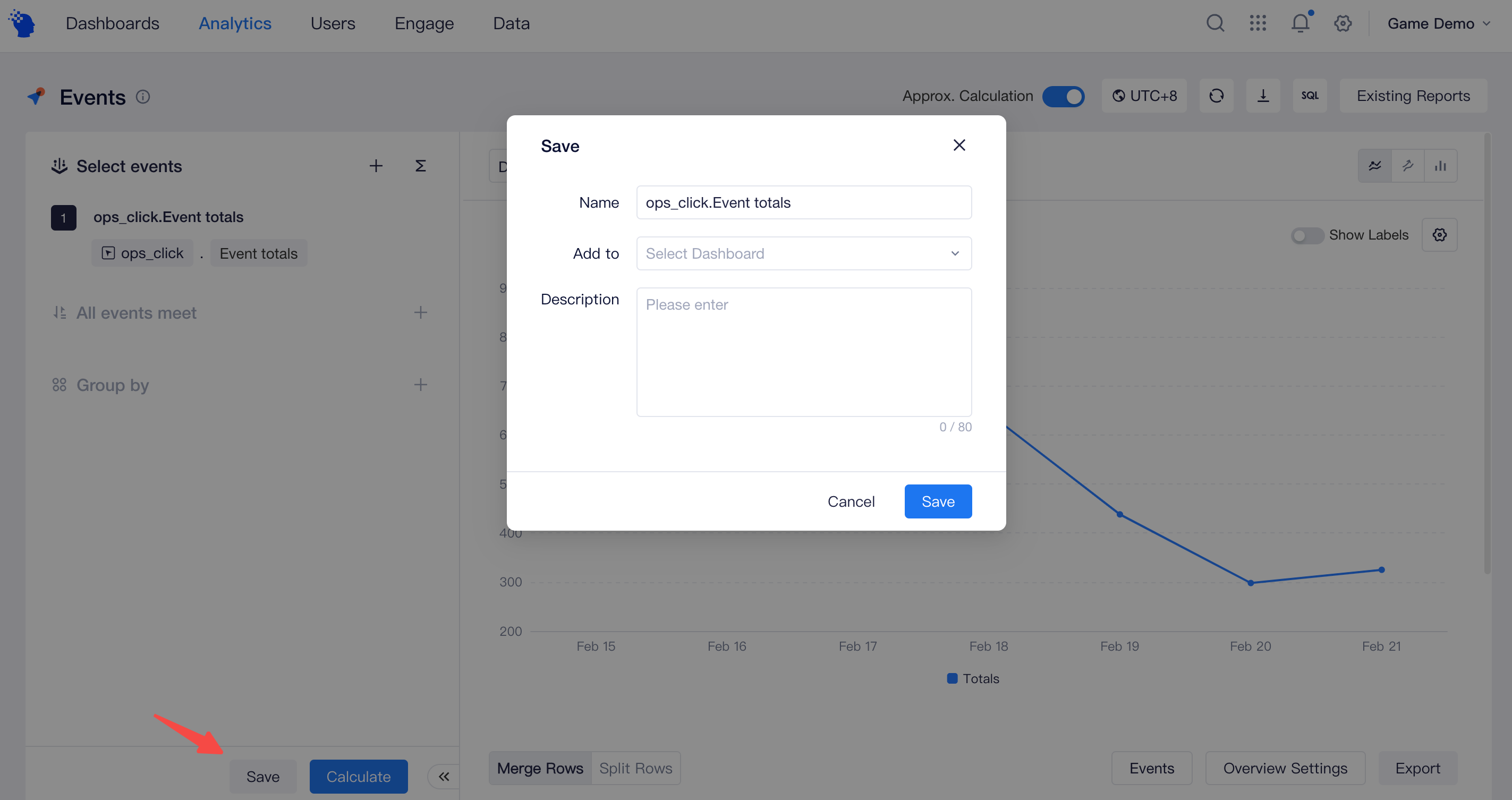Viewport: 1512px width, 800px height.
Task: Open the SQL view of this report
Action: click(1310, 96)
